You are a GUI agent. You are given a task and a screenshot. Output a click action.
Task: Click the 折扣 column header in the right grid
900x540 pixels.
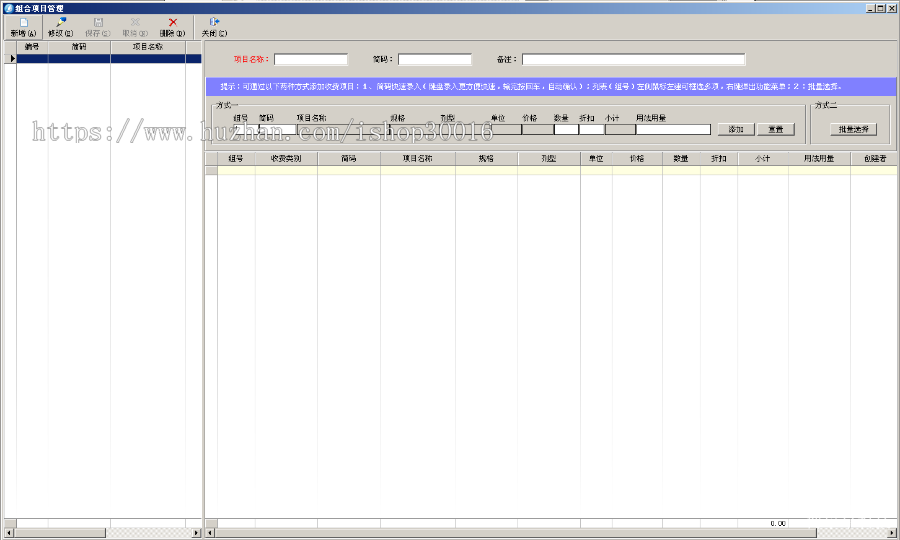pyautogui.click(x=719, y=158)
